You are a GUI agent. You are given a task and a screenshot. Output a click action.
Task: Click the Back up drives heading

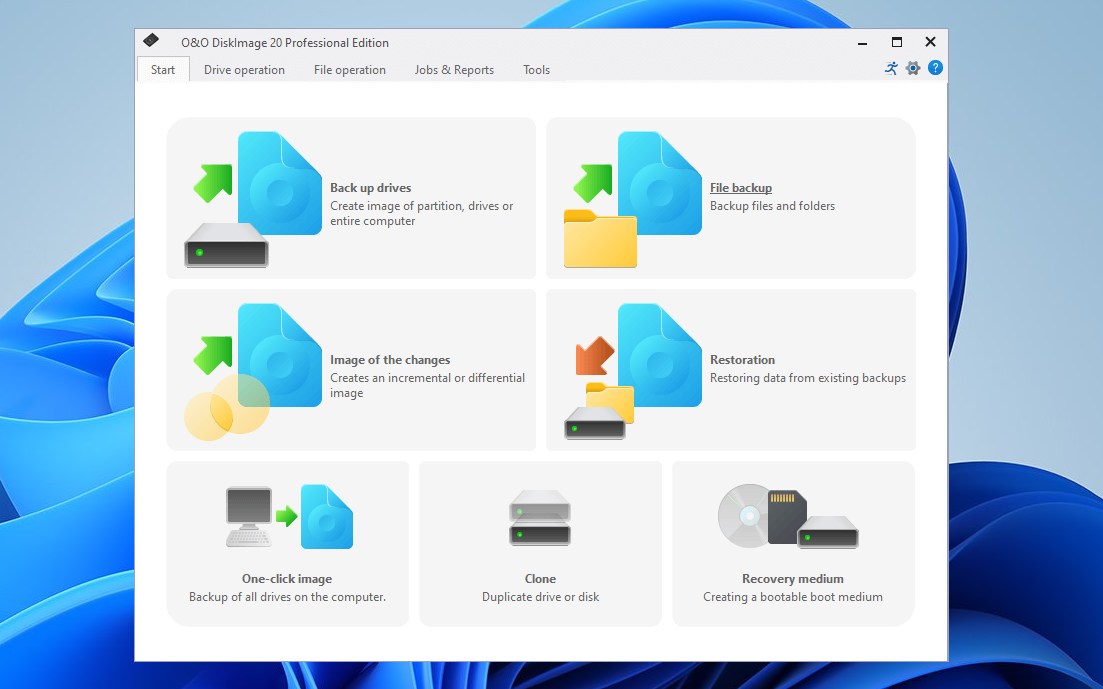(370, 188)
